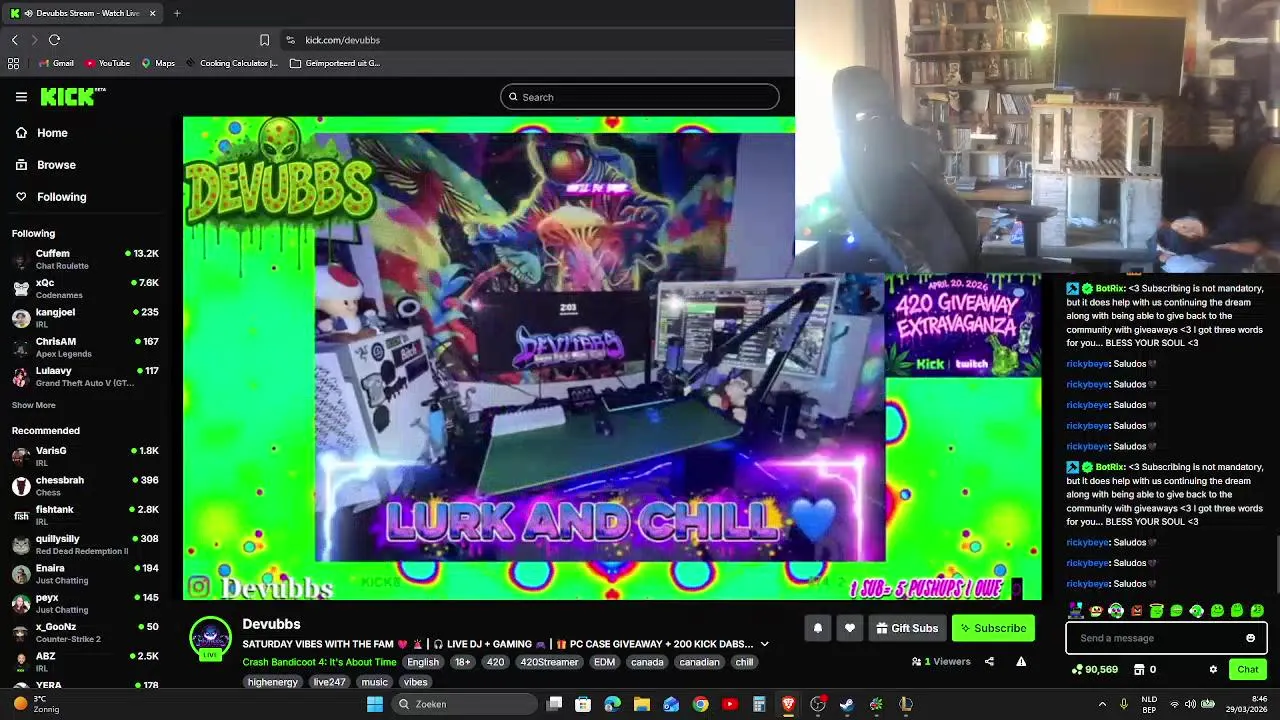Open the YouTube bookmark
Screen dimensions: 1280x720
click(x=108, y=63)
